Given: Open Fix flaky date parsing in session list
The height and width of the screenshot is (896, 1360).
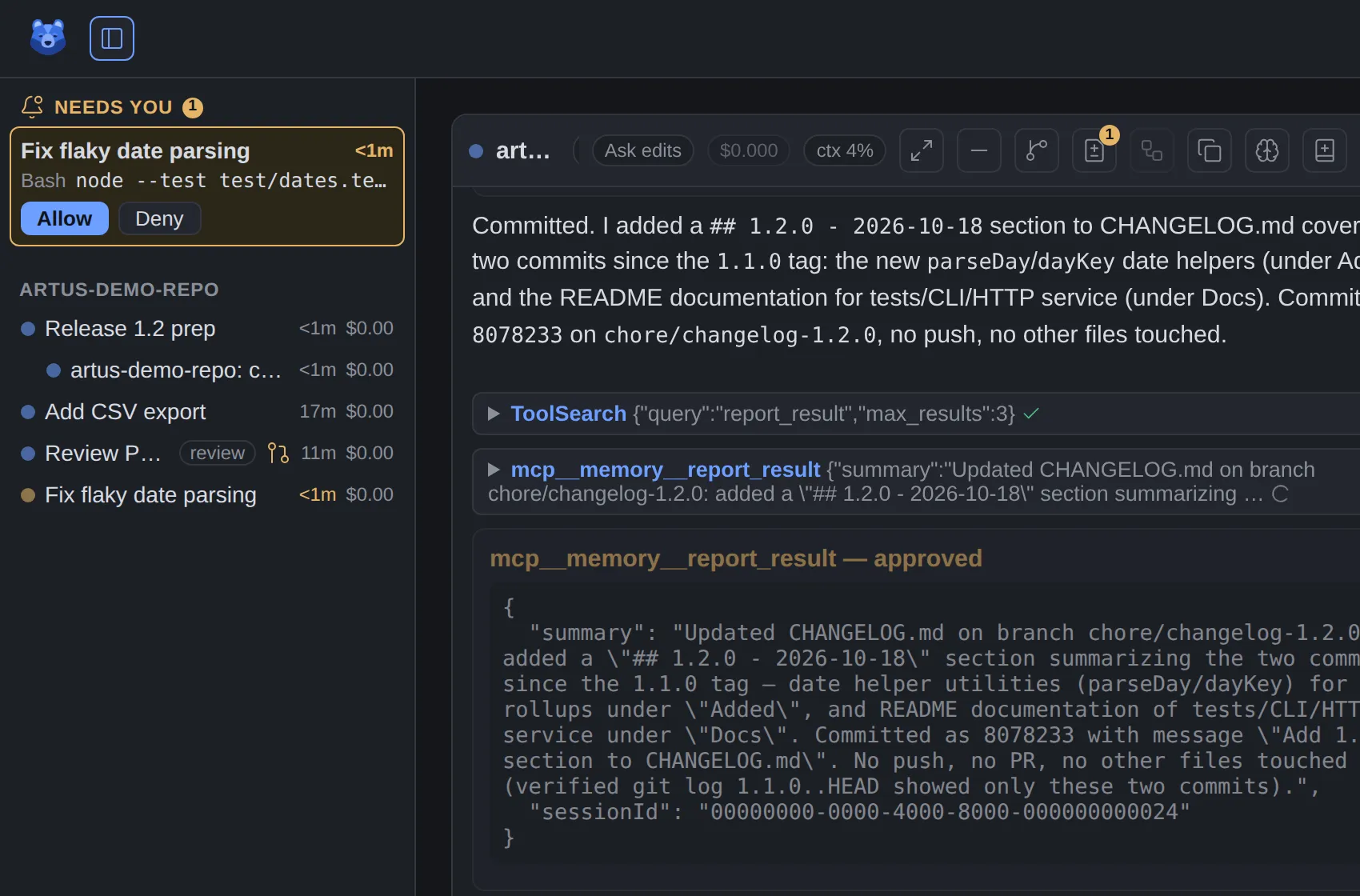Looking at the screenshot, I should point(207,494).
